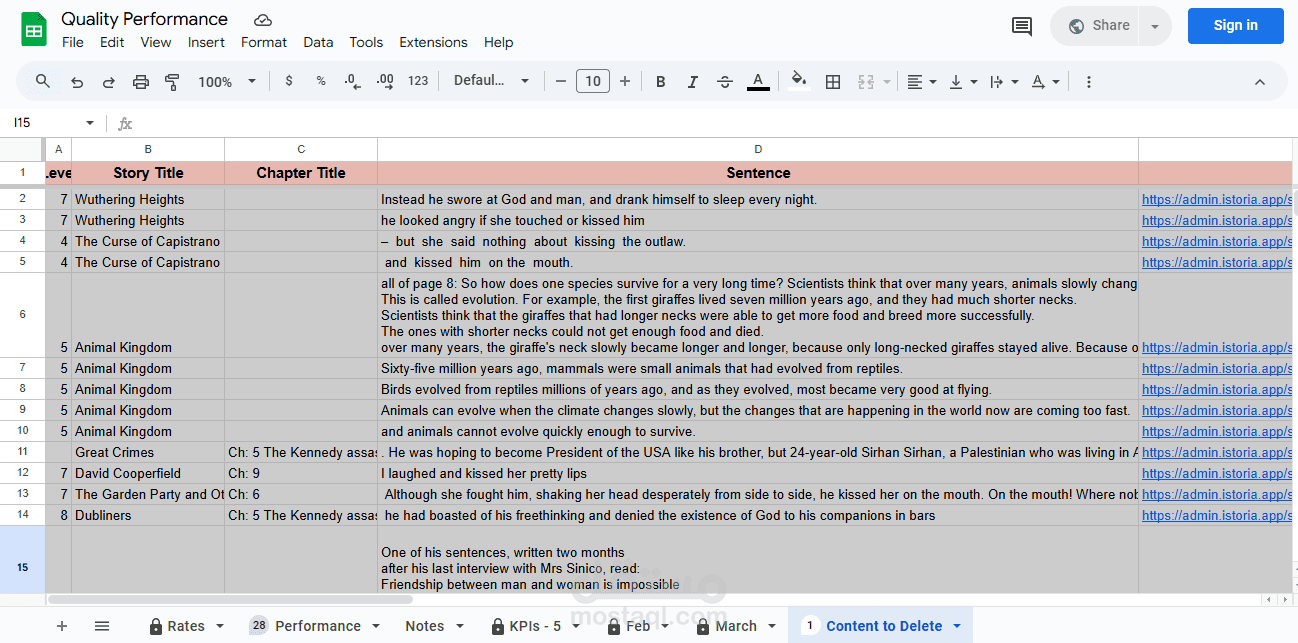Open the three-dot more toolbar options
This screenshot has height=643, width=1298.
(1089, 82)
